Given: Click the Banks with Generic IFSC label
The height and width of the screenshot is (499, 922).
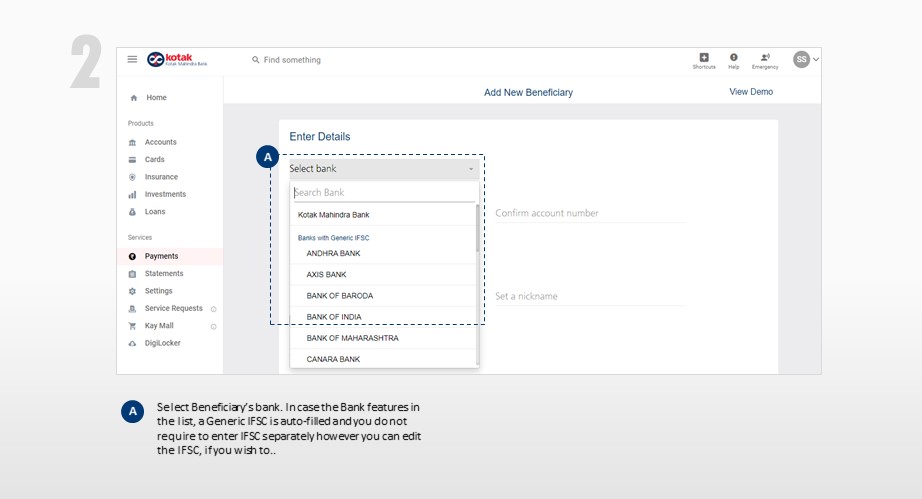Looking at the screenshot, I should [333, 238].
